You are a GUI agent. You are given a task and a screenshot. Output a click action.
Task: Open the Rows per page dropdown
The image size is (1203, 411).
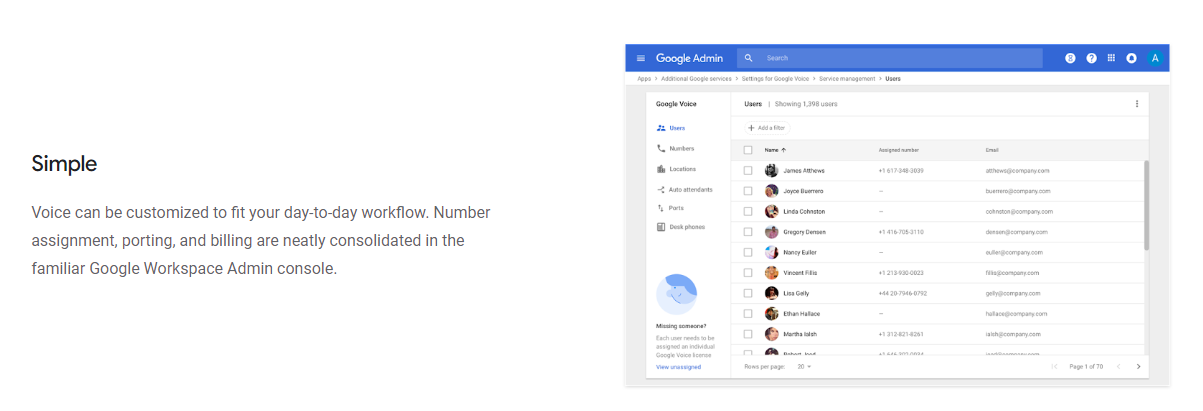[804, 367]
